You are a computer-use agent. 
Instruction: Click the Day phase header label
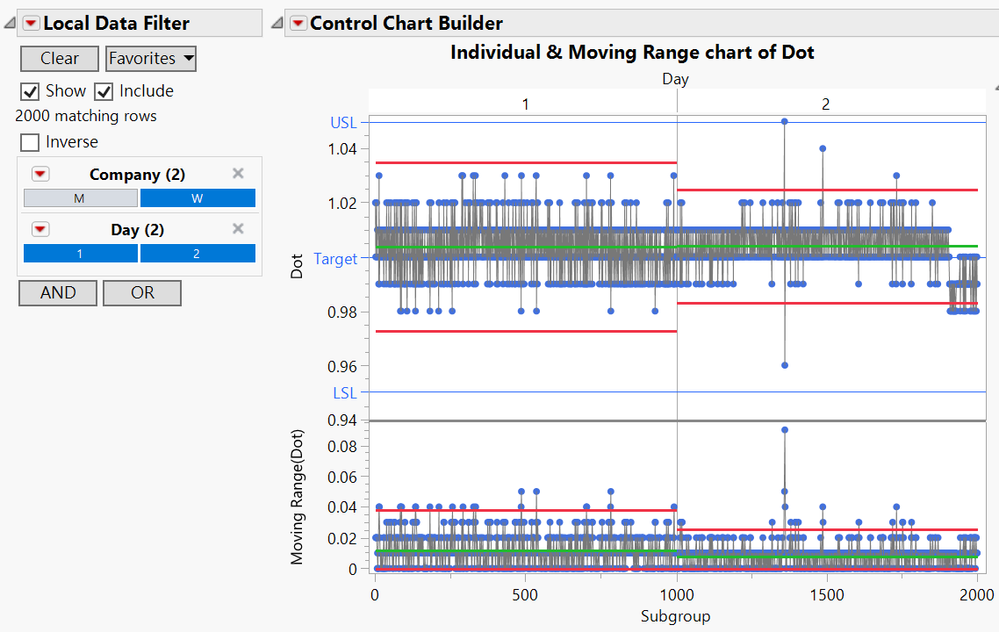(x=675, y=79)
